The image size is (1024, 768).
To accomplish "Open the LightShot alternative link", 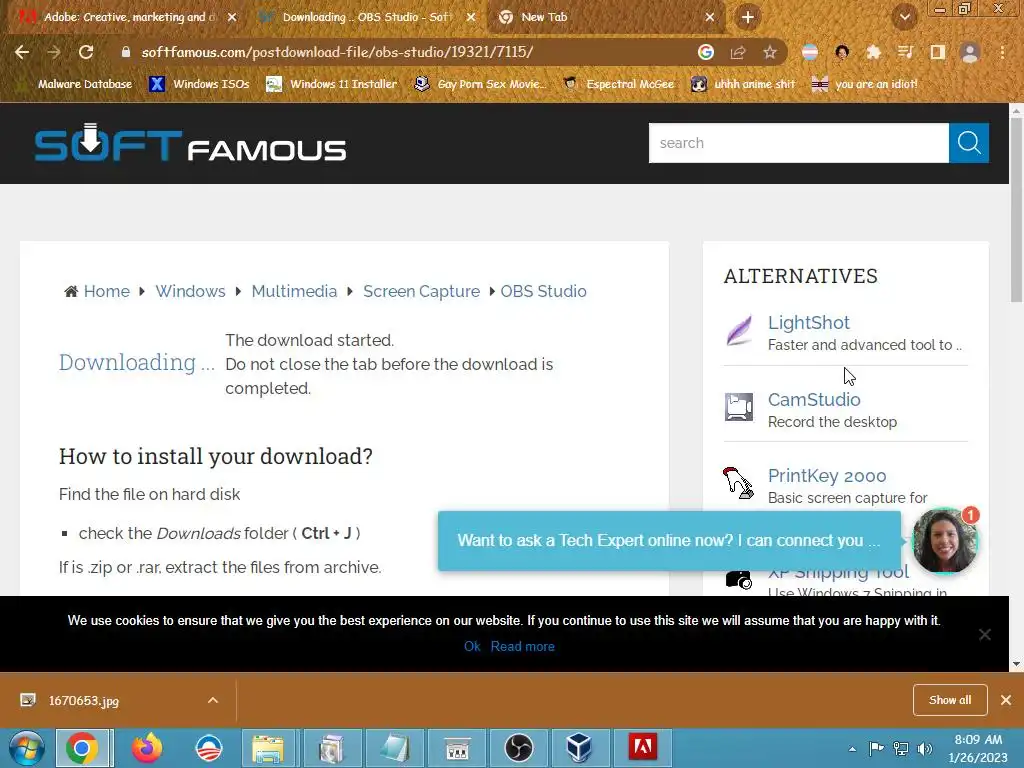I will (x=808, y=323).
